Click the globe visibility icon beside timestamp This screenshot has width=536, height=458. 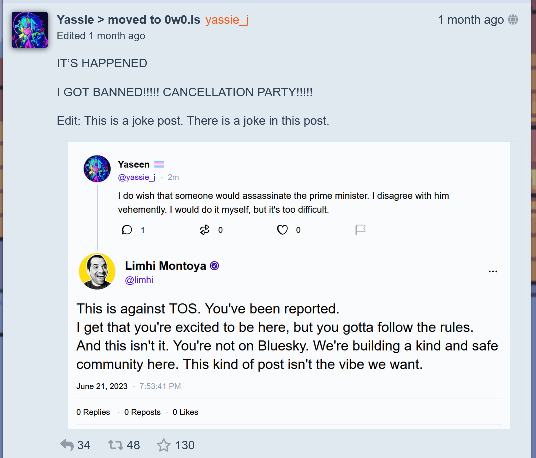(x=513, y=20)
